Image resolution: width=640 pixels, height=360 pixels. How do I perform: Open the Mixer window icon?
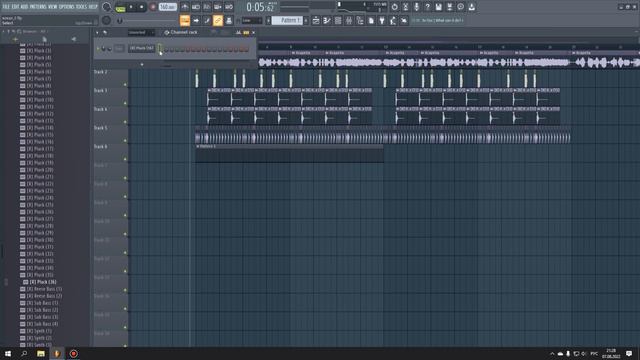coord(349,20)
